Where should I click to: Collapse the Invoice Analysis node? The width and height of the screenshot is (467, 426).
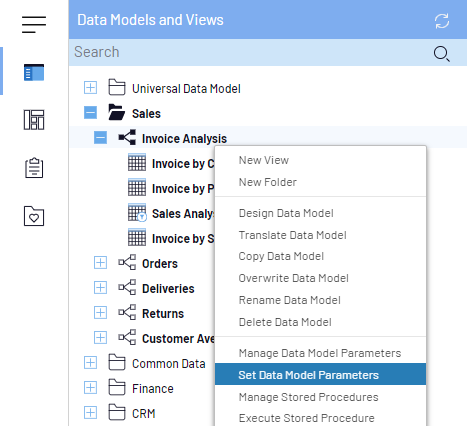click(100, 138)
